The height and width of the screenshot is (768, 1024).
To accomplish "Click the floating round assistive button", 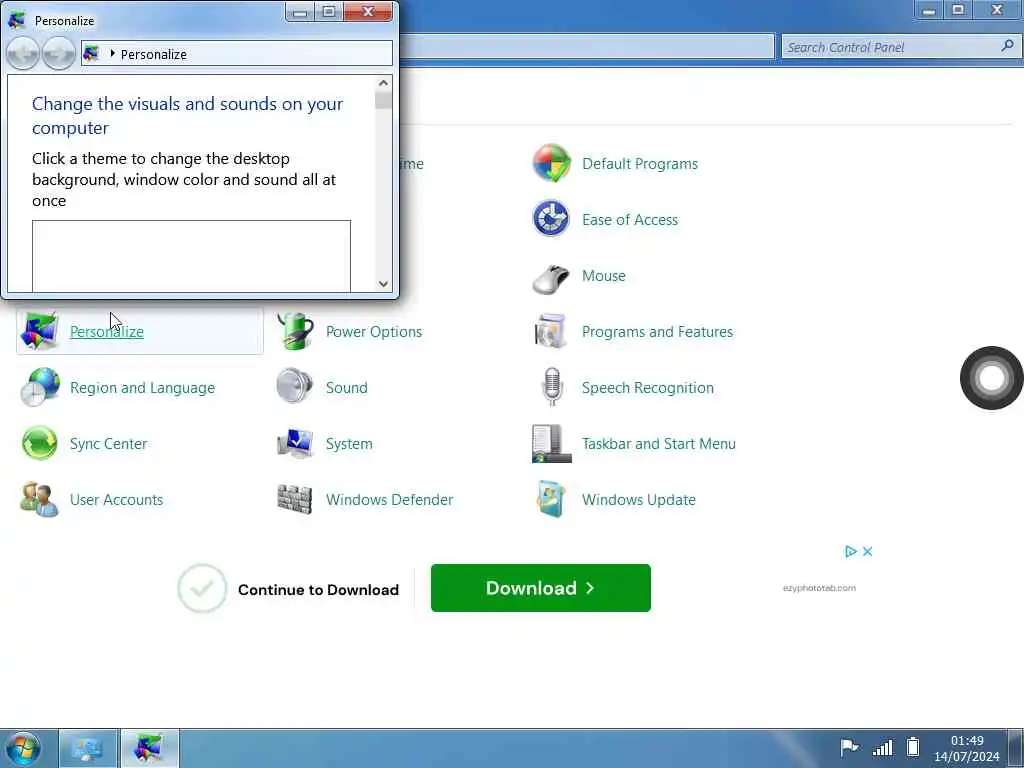I will point(991,377).
